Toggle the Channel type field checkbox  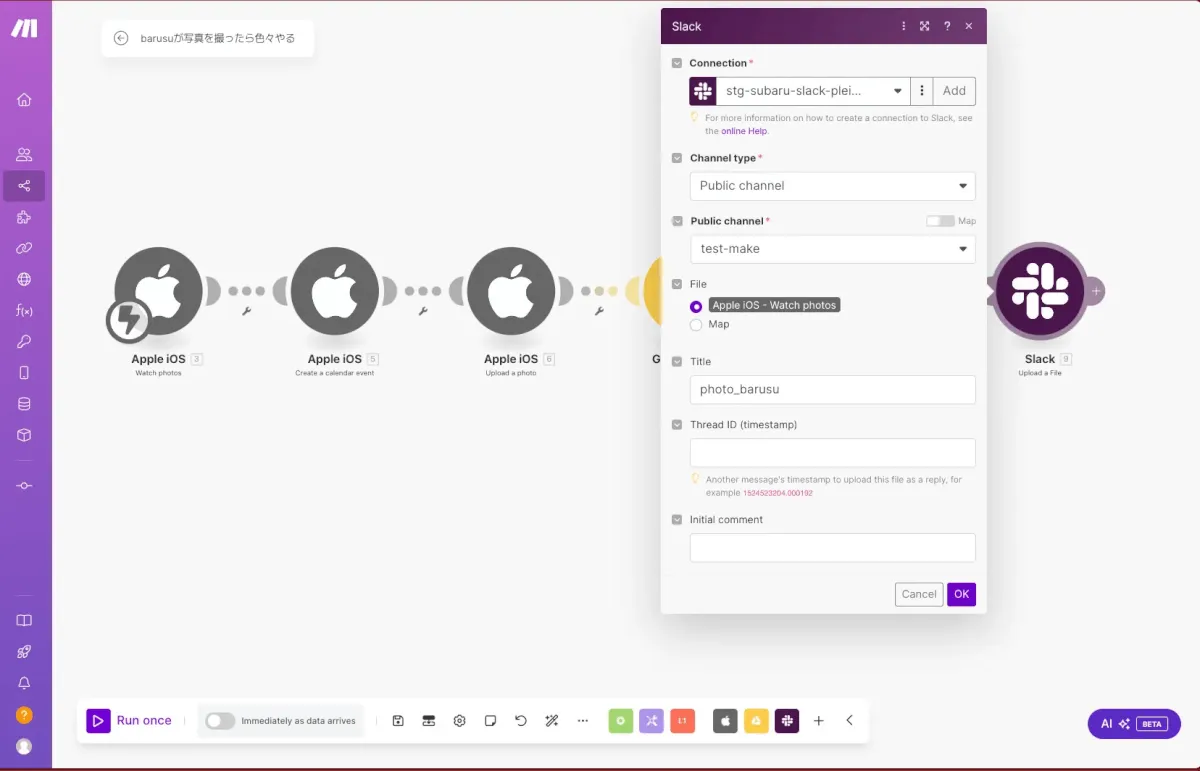coord(677,158)
